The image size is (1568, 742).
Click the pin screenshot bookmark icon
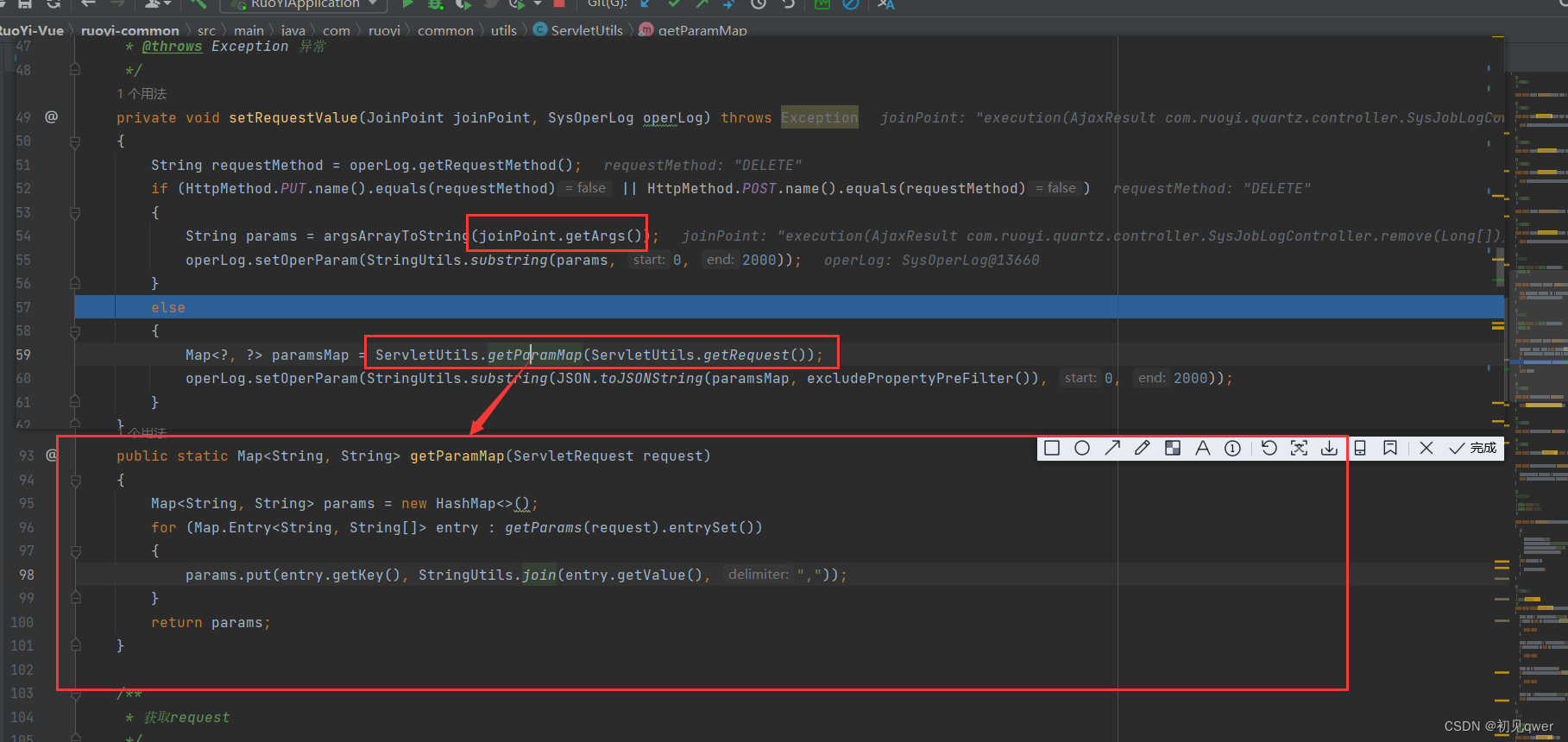1390,448
